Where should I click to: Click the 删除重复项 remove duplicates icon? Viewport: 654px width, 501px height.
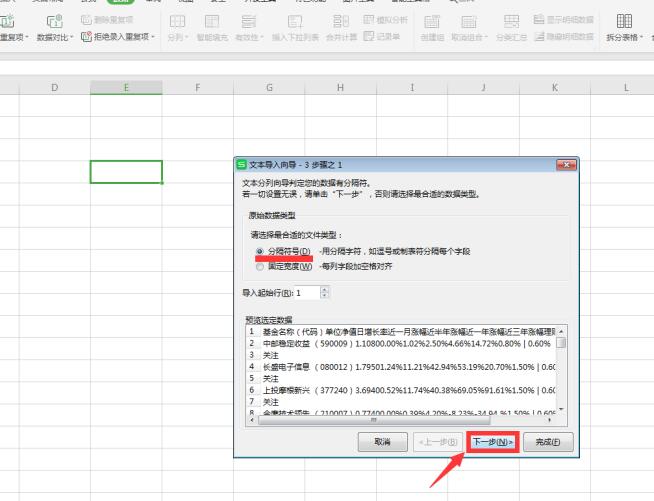point(86,20)
